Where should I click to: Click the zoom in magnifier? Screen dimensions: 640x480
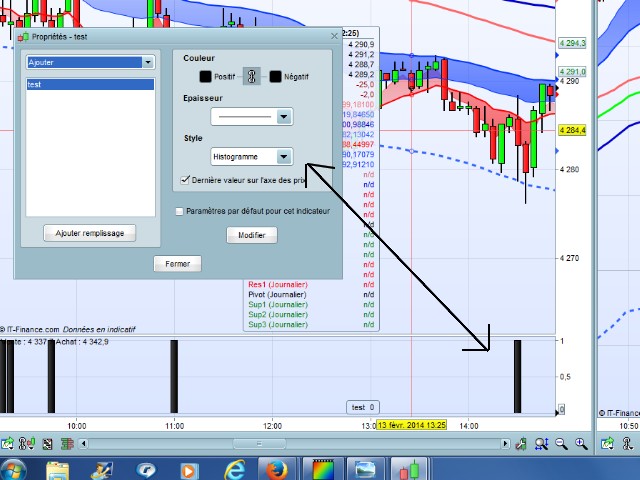click(x=581, y=443)
